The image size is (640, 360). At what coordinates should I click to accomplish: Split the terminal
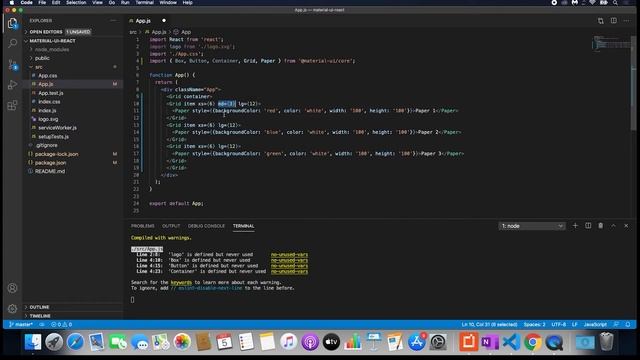pos(588,226)
